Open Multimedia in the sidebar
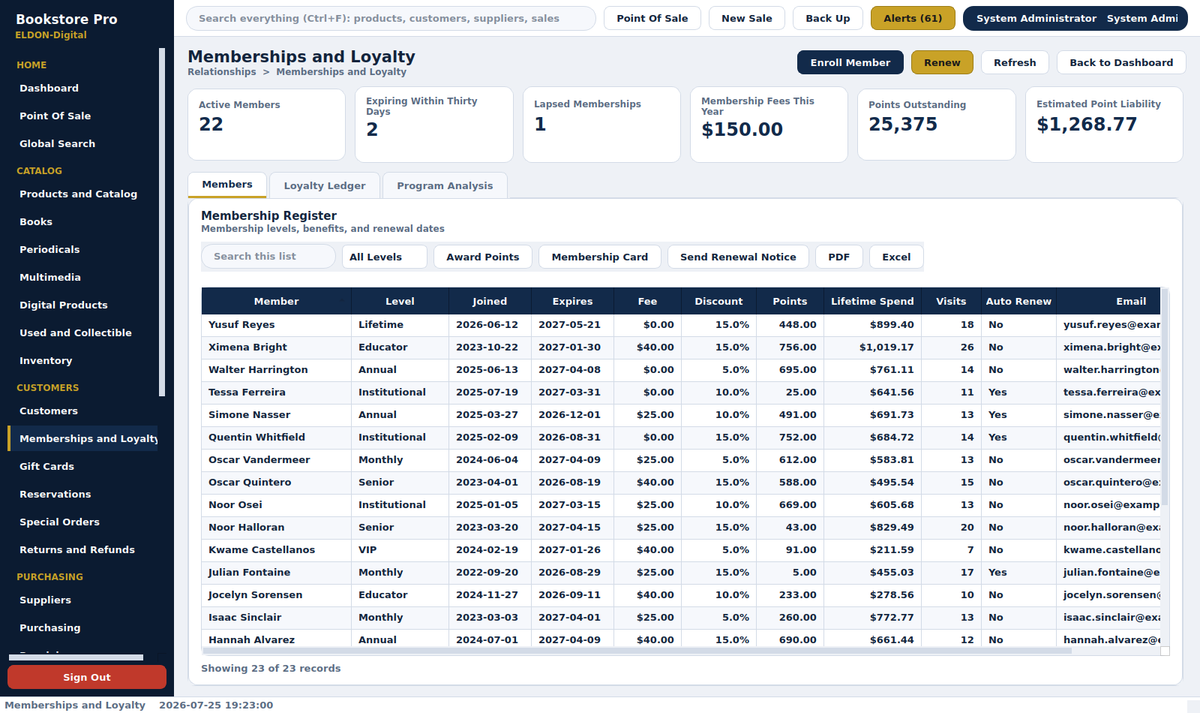 tap(82, 277)
